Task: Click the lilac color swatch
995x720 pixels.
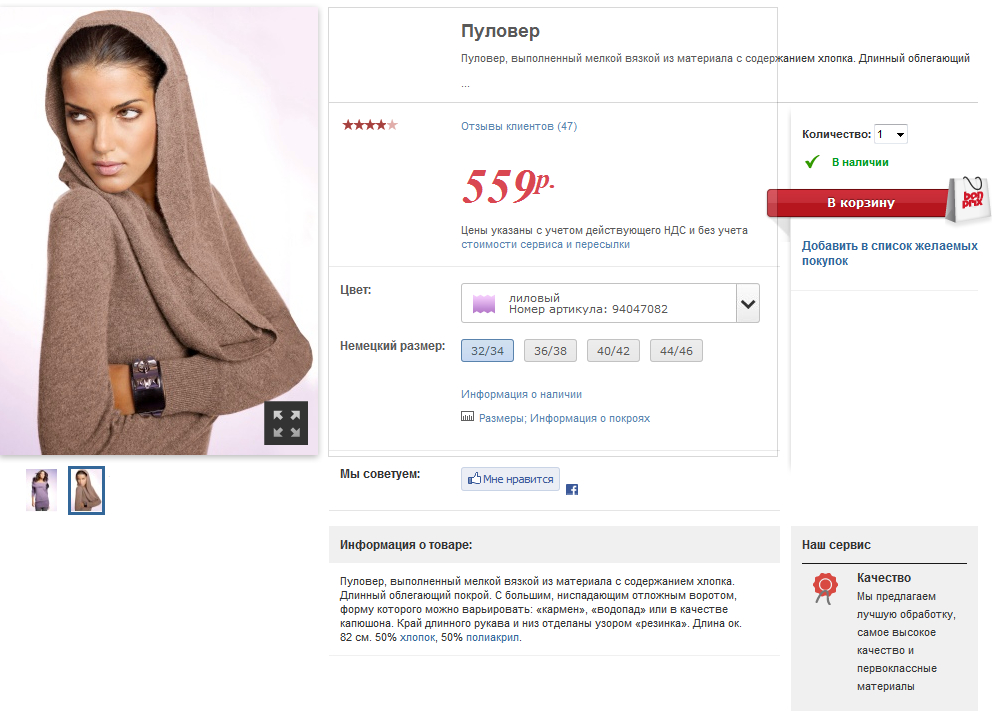Action: point(485,304)
